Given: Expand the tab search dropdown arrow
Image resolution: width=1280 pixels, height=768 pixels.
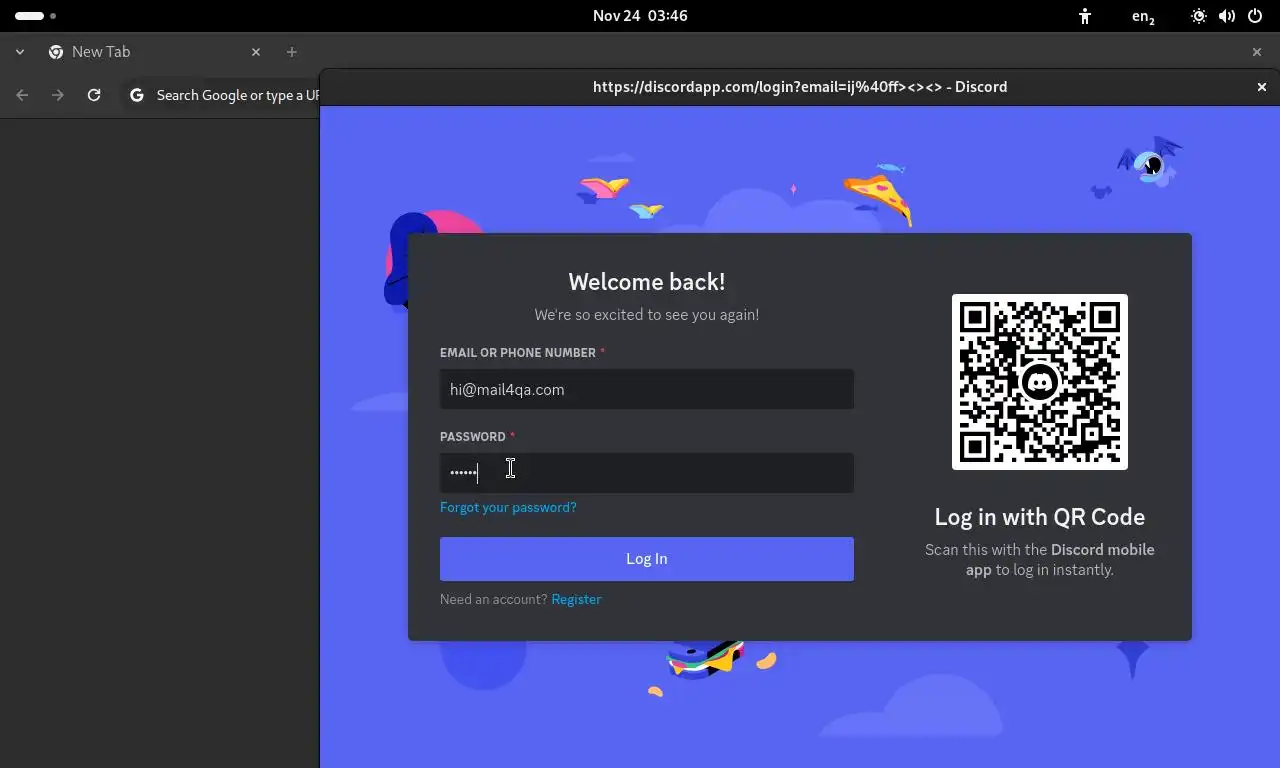Looking at the screenshot, I should point(20,52).
